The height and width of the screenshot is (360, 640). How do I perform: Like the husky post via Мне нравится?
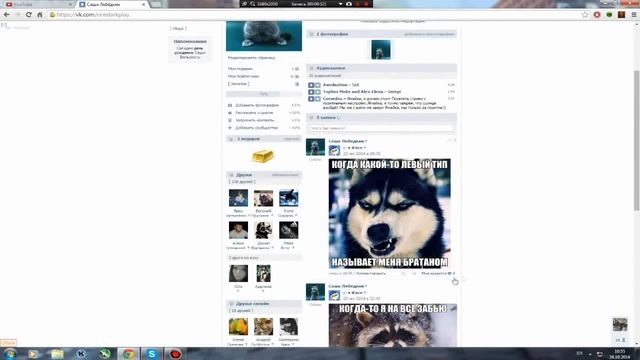(x=438, y=273)
